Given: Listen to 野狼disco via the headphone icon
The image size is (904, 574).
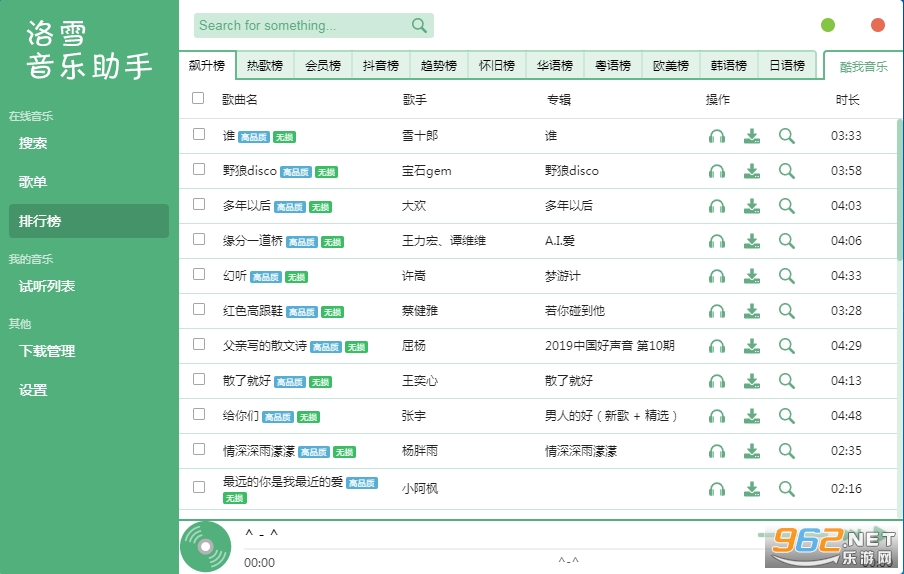Looking at the screenshot, I should (x=717, y=171).
